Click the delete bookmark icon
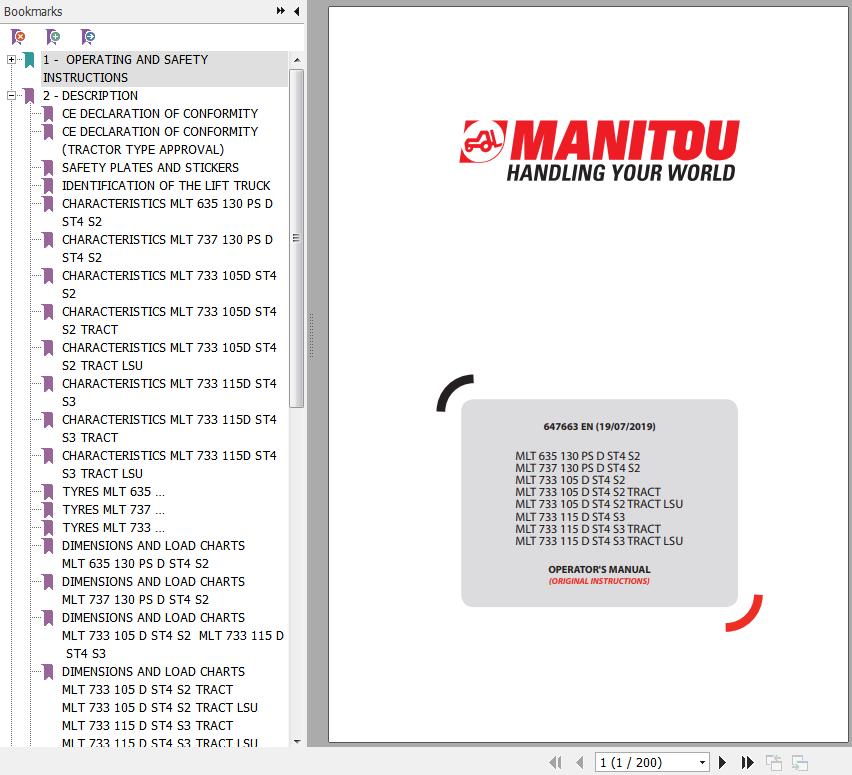Viewport: 852px width, 775px height. 18,37
